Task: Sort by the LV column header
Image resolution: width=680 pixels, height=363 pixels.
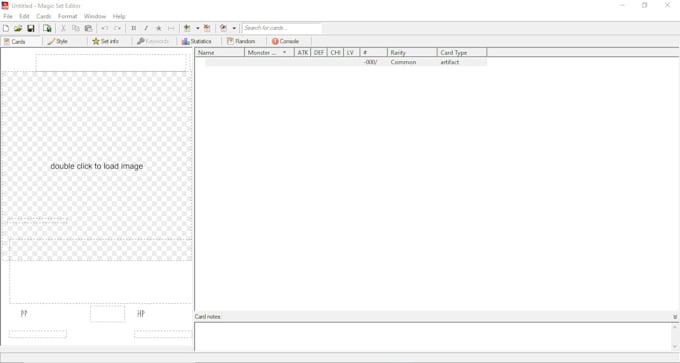Action: [x=351, y=52]
